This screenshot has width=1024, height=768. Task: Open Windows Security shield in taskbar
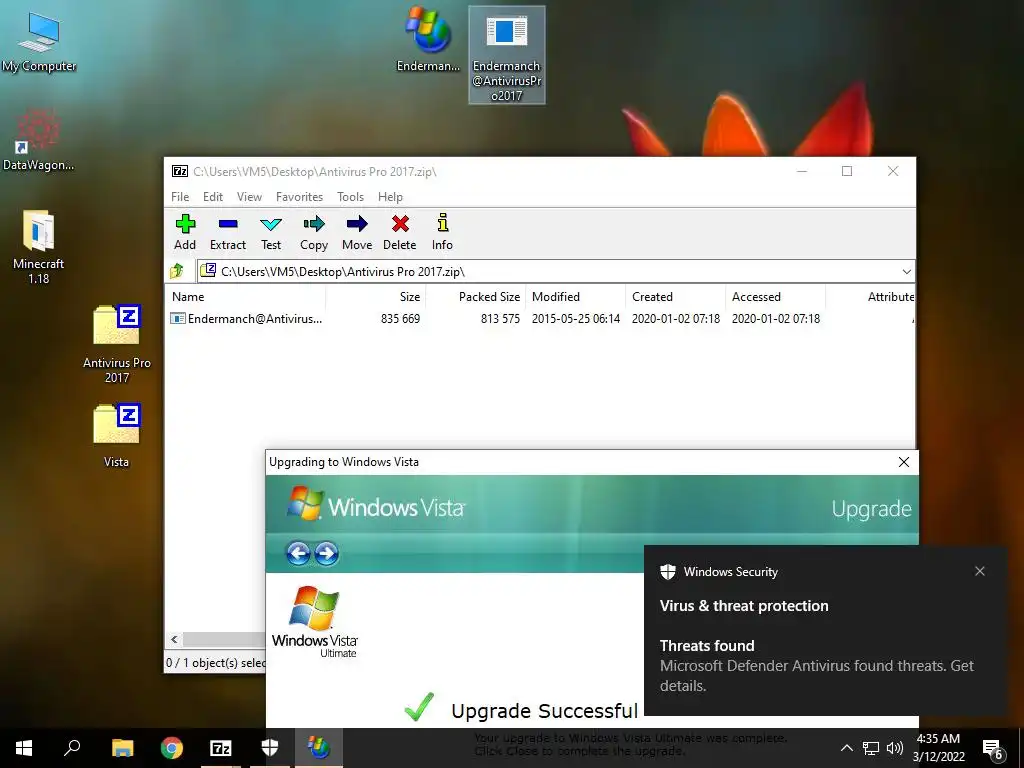[x=270, y=748]
